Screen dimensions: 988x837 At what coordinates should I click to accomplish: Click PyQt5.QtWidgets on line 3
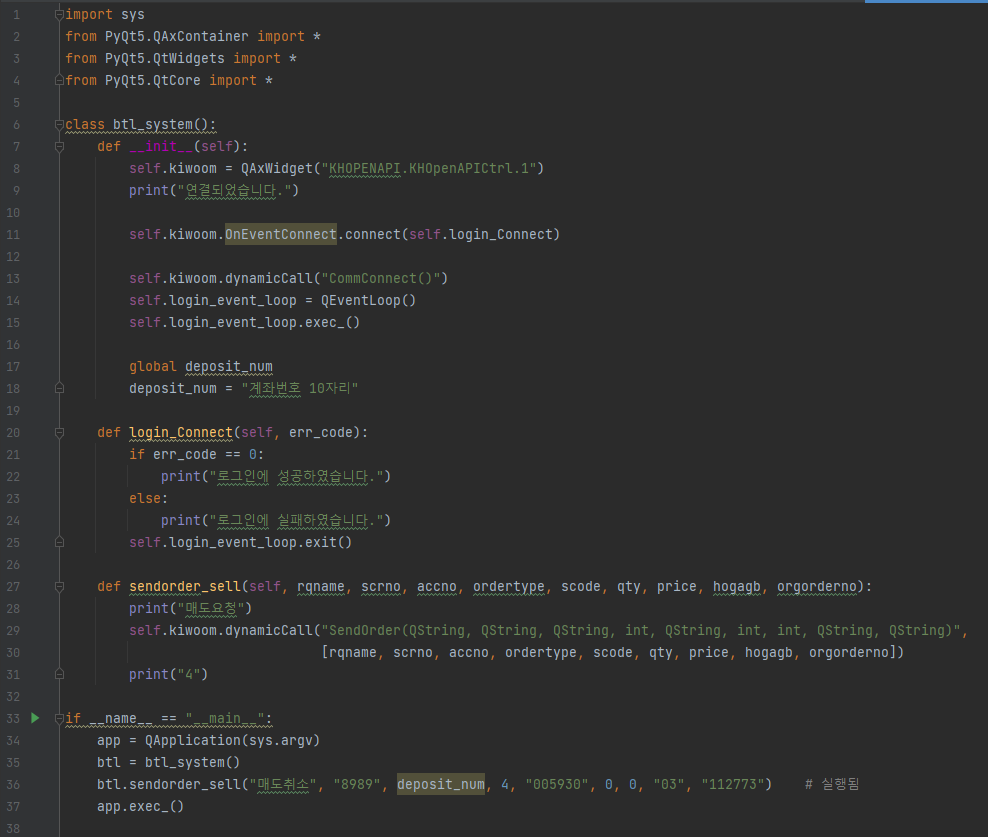pos(164,58)
